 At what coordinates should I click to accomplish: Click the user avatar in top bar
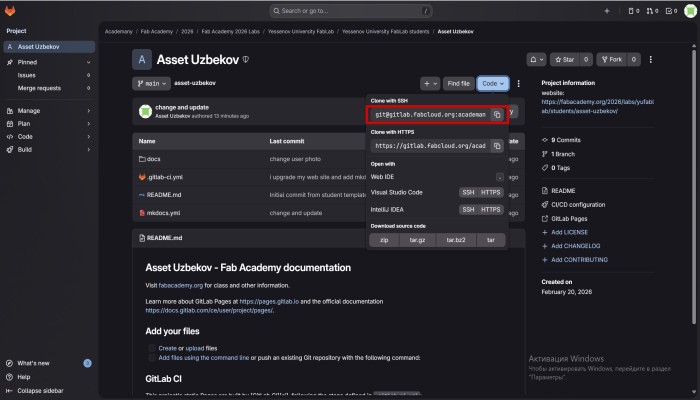tap(690, 11)
